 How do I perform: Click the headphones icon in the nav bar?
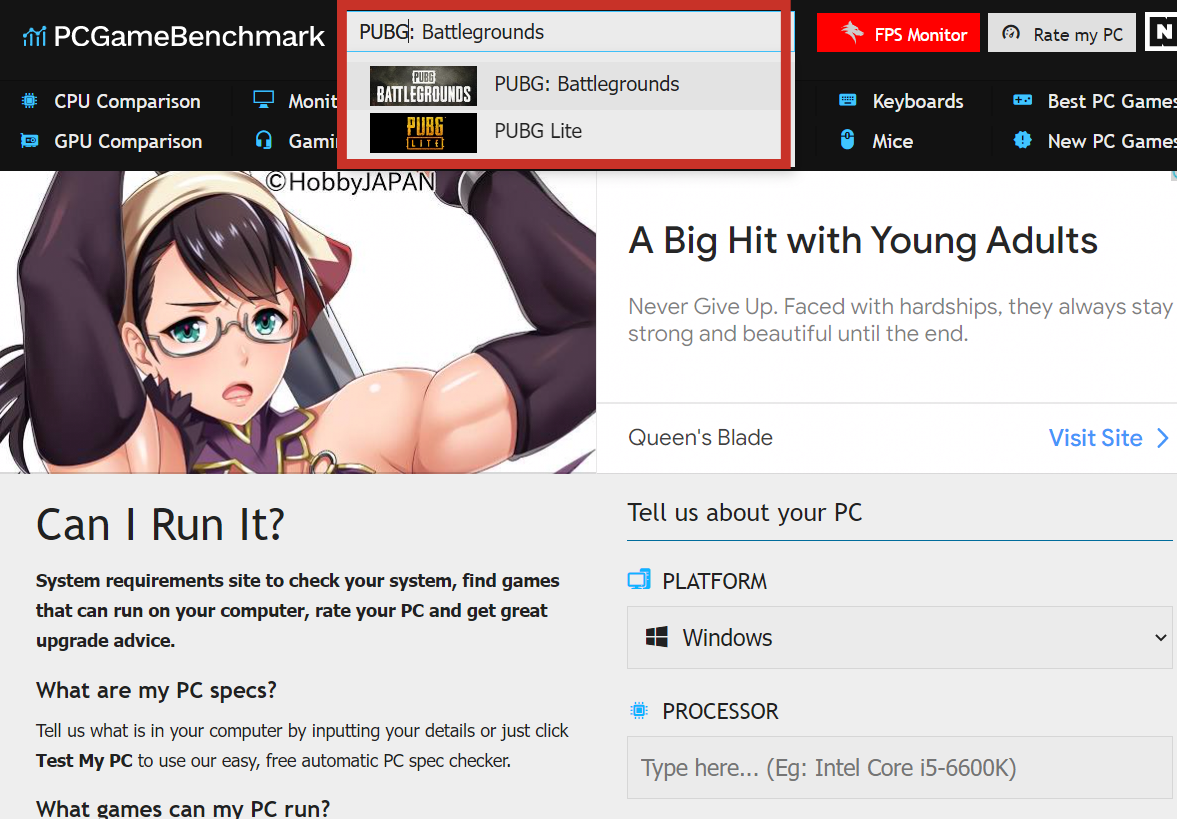(263, 140)
